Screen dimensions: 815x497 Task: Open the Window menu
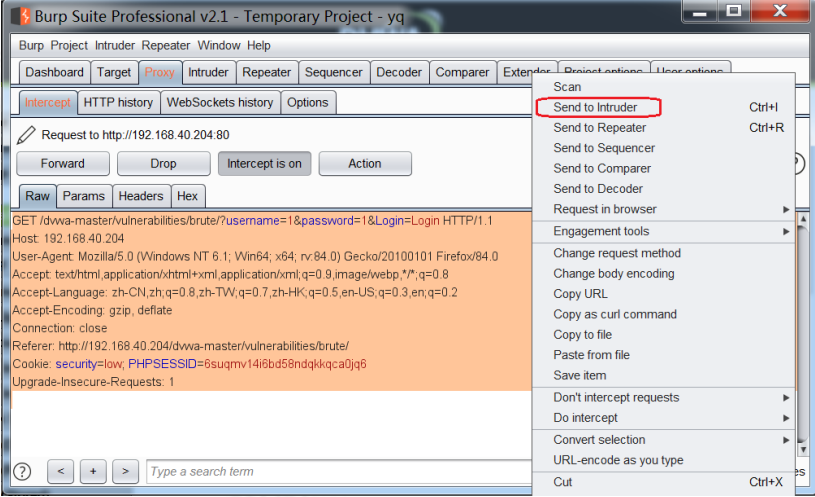(x=219, y=46)
